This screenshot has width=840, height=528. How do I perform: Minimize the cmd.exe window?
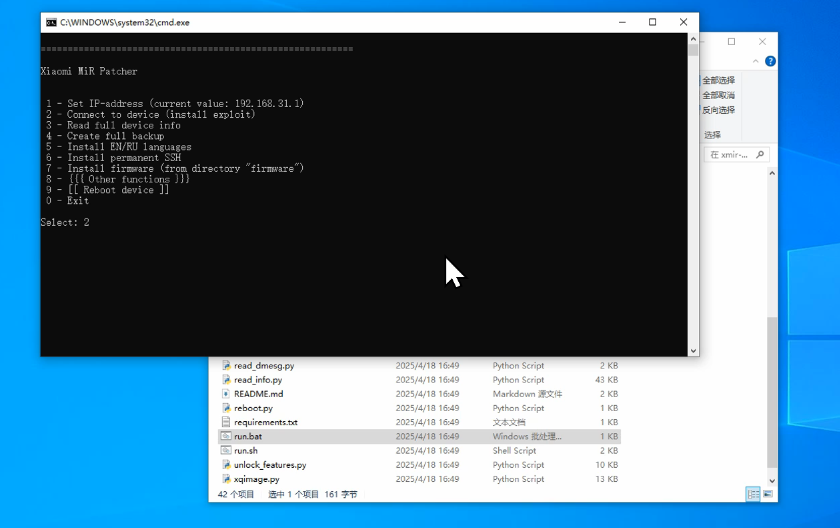(622, 22)
